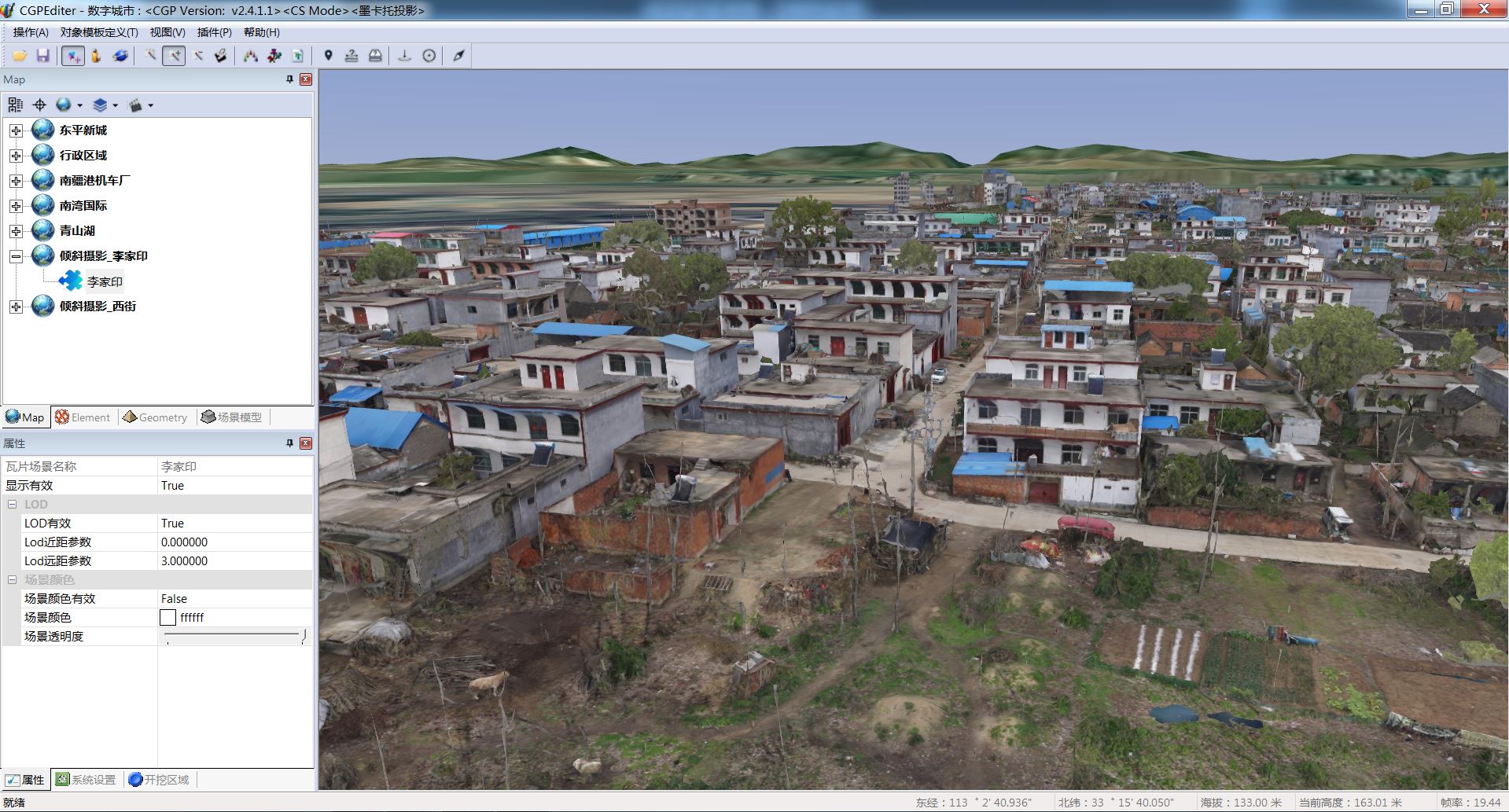Click the magic wand with plus icon
This screenshot has width=1509, height=812.
(174, 56)
